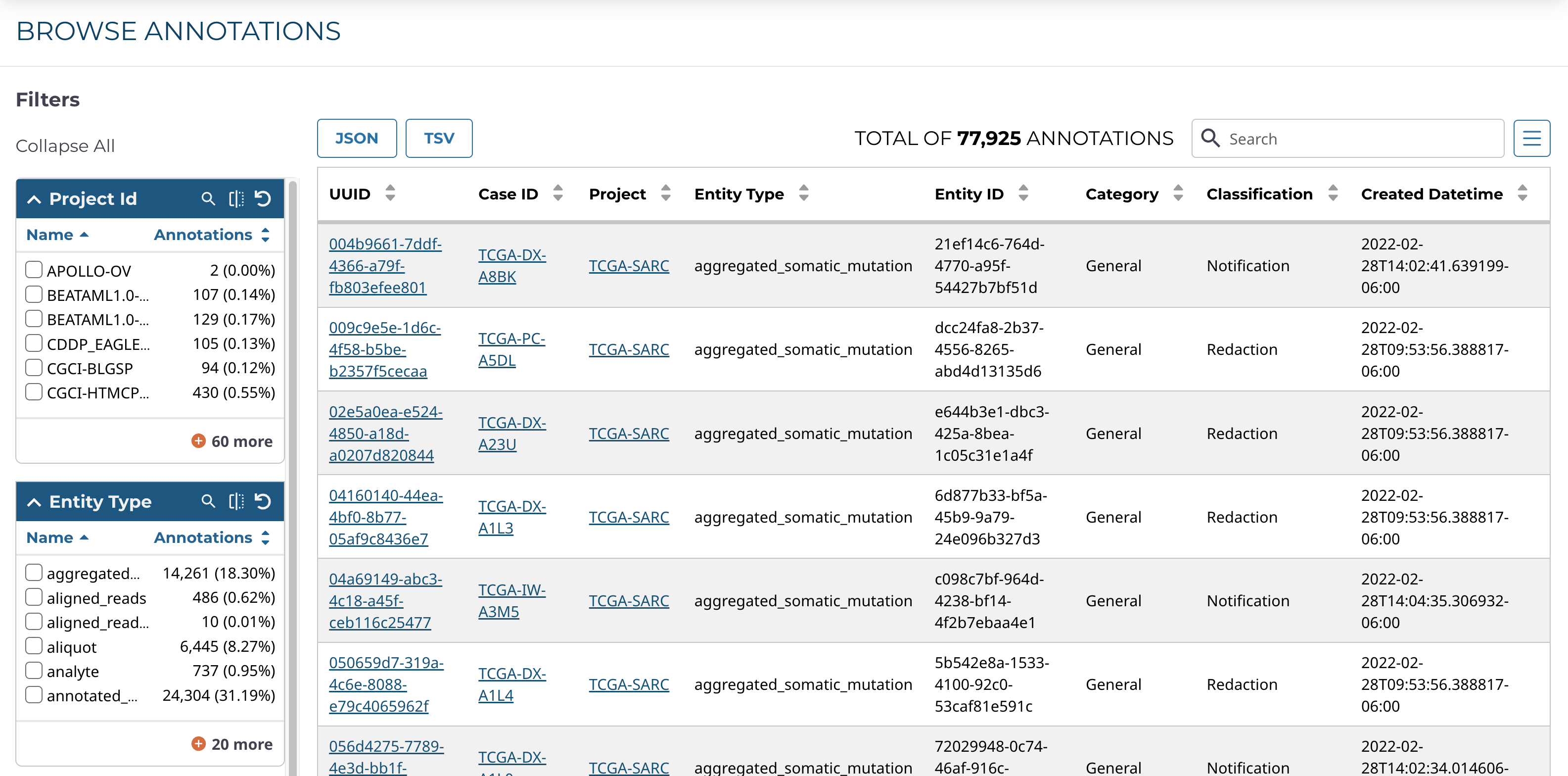The width and height of the screenshot is (1568, 776).
Task: Click search icon in Project Id filter
Action: tap(208, 198)
